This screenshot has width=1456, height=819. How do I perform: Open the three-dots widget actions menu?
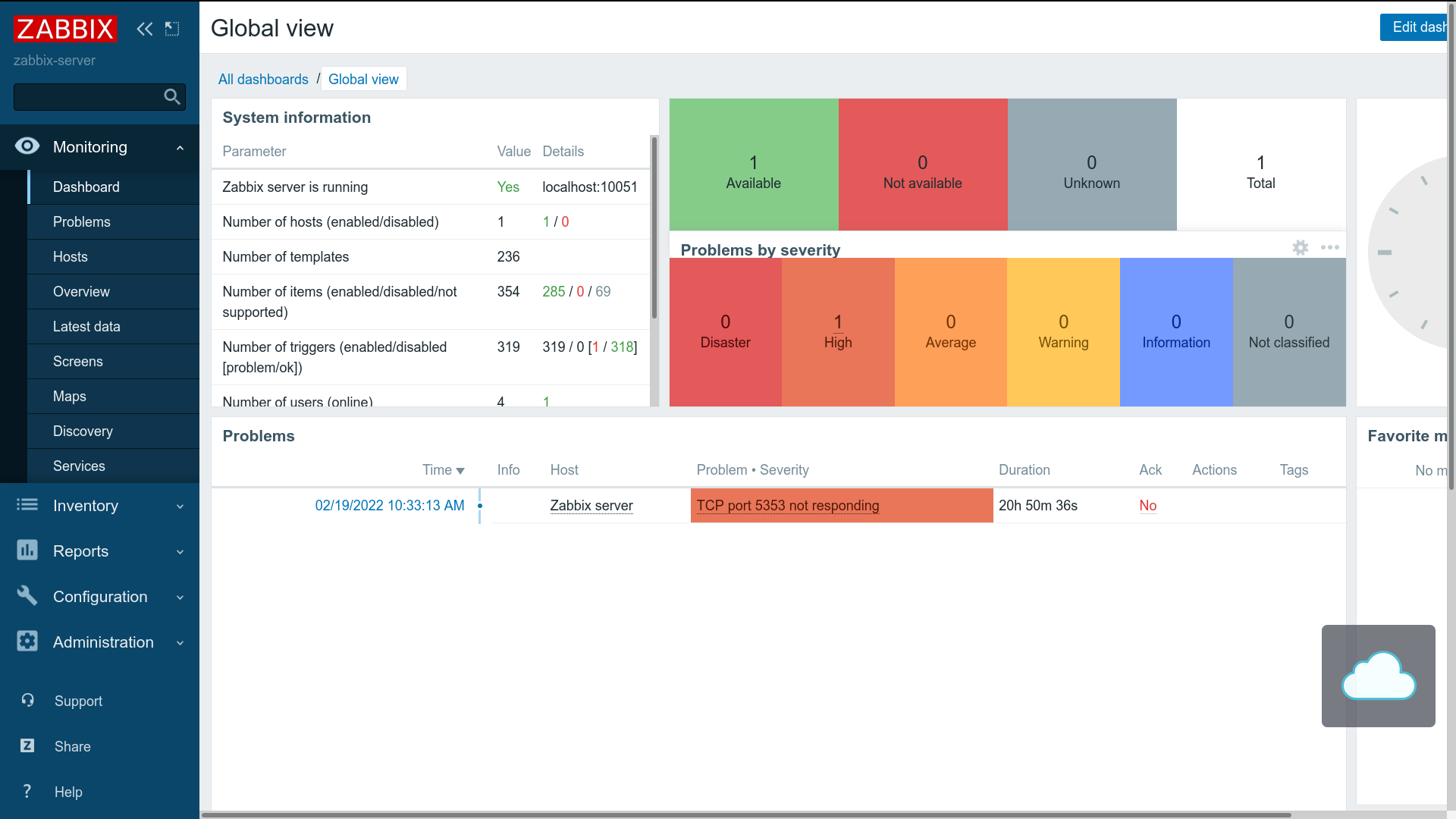pyautogui.click(x=1329, y=247)
